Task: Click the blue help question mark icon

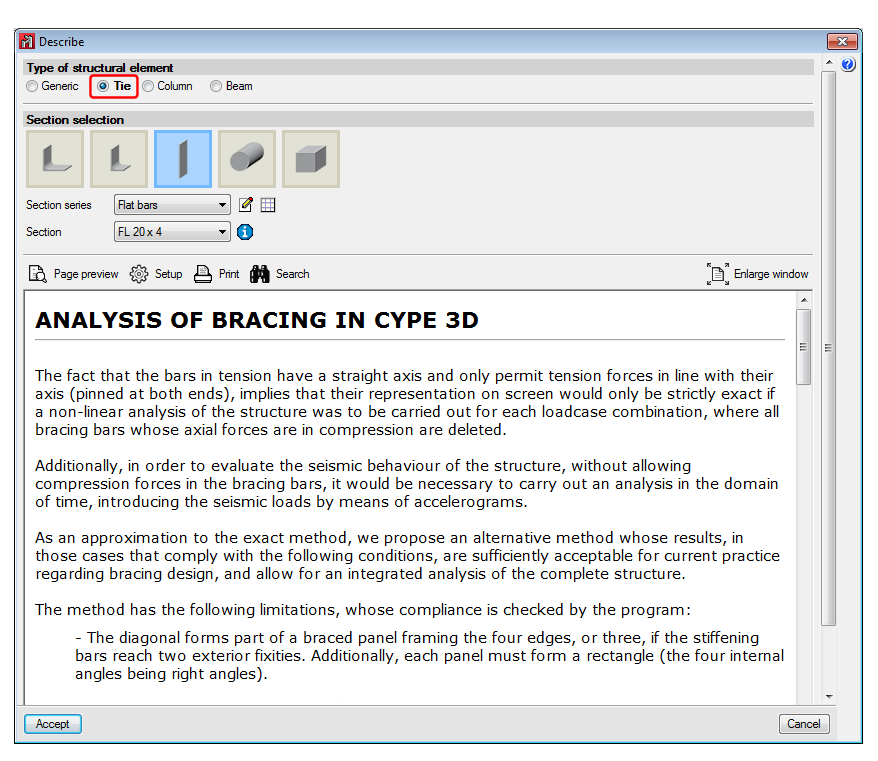Action: [x=848, y=64]
